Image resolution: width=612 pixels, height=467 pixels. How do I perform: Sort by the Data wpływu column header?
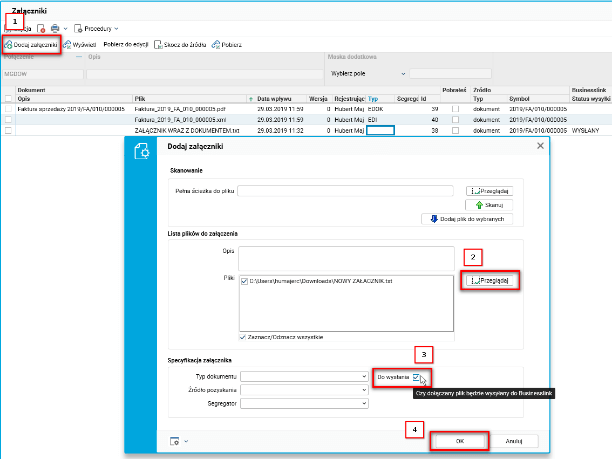(274, 99)
